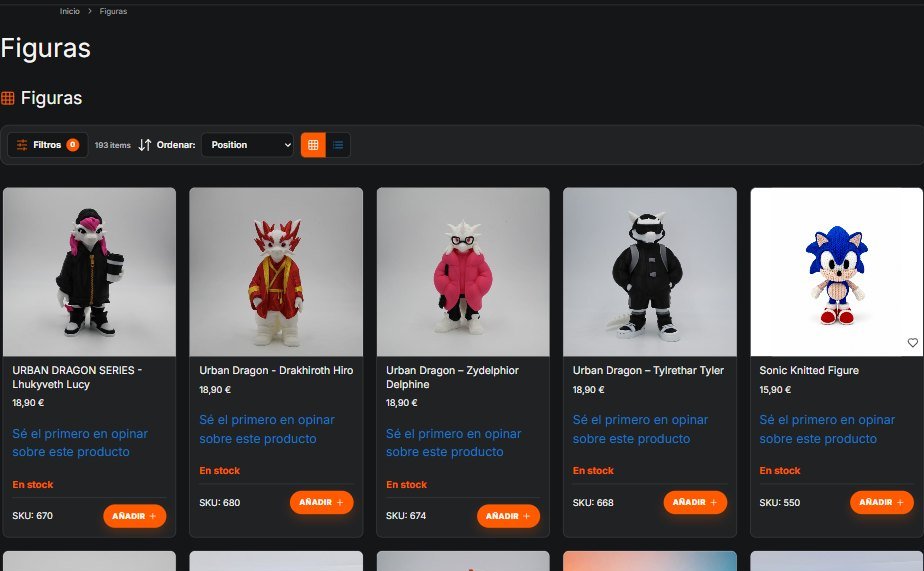Add SKU 550 Sonic figure to cart

pyautogui.click(x=882, y=503)
